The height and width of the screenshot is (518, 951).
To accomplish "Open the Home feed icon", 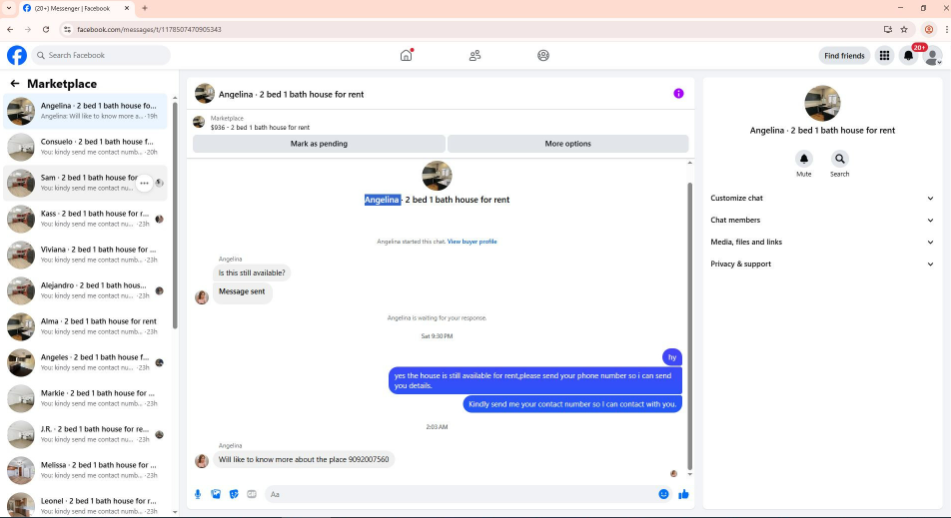I will click(406, 55).
